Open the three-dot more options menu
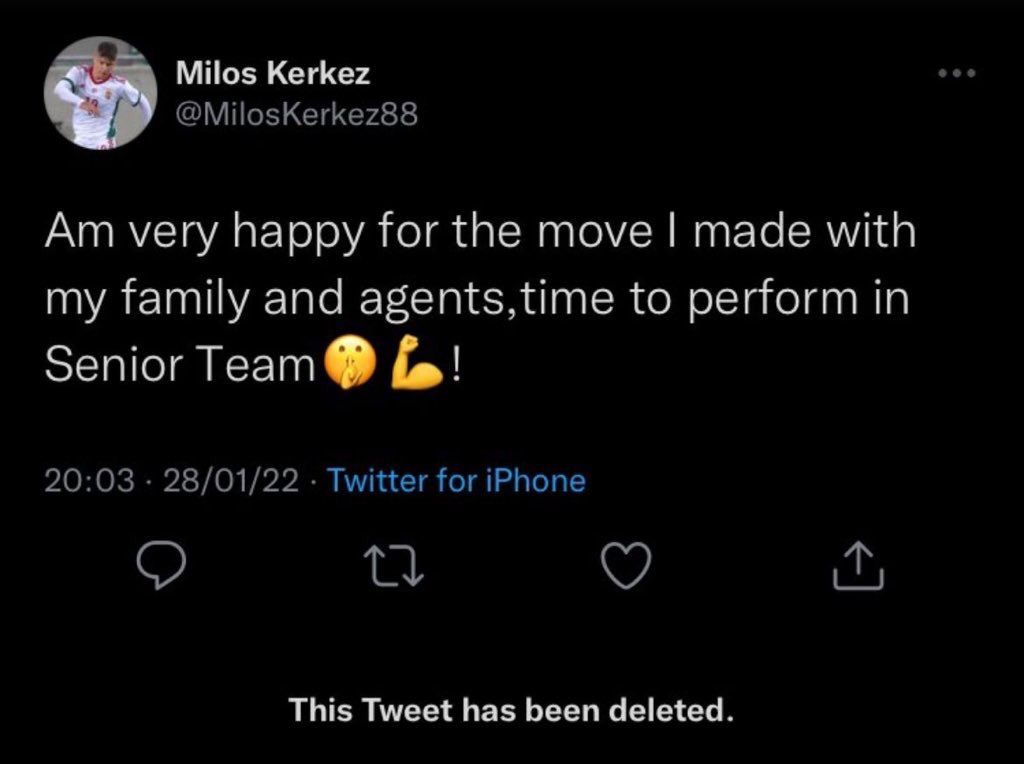The image size is (1024, 764). [956, 75]
